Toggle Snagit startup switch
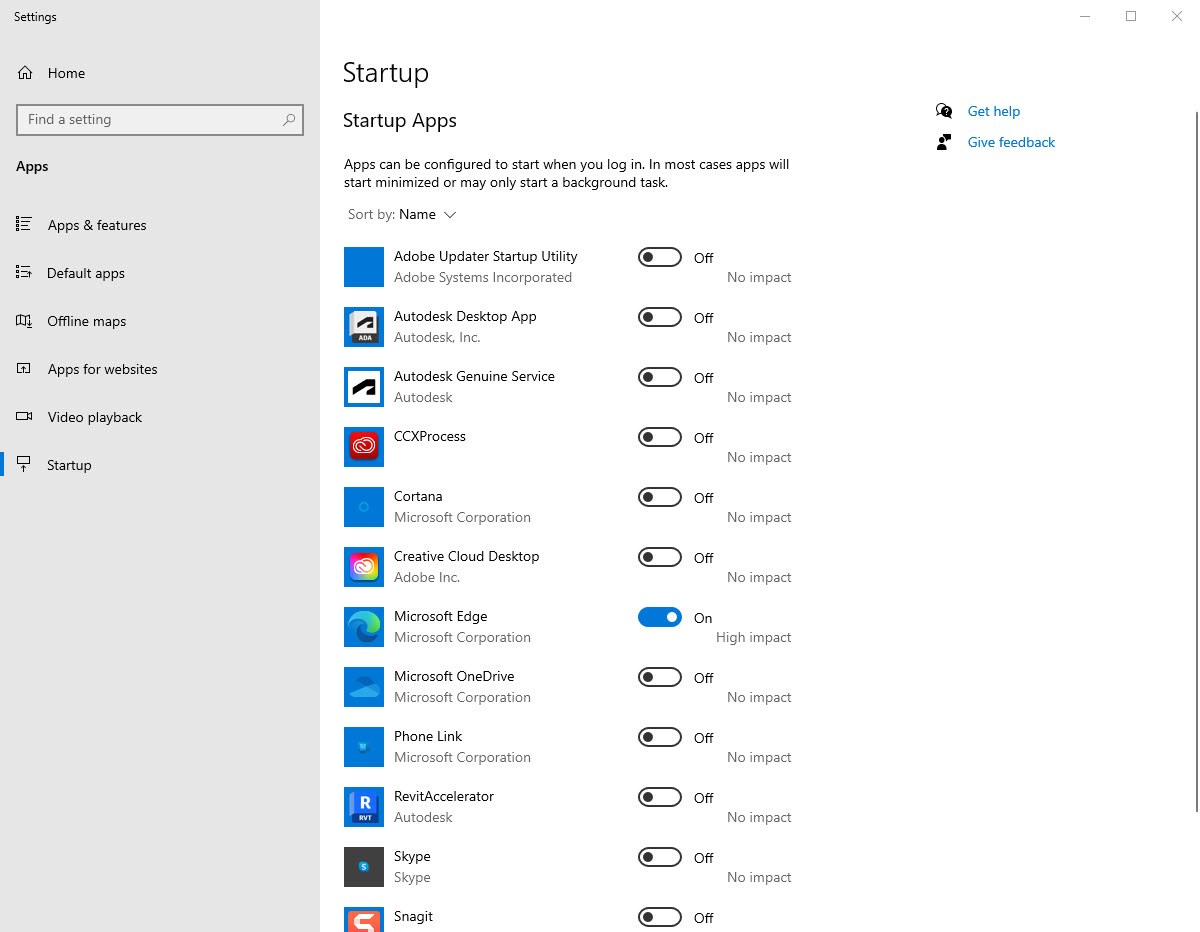The height and width of the screenshot is (932, 1200). click(660, 917)
